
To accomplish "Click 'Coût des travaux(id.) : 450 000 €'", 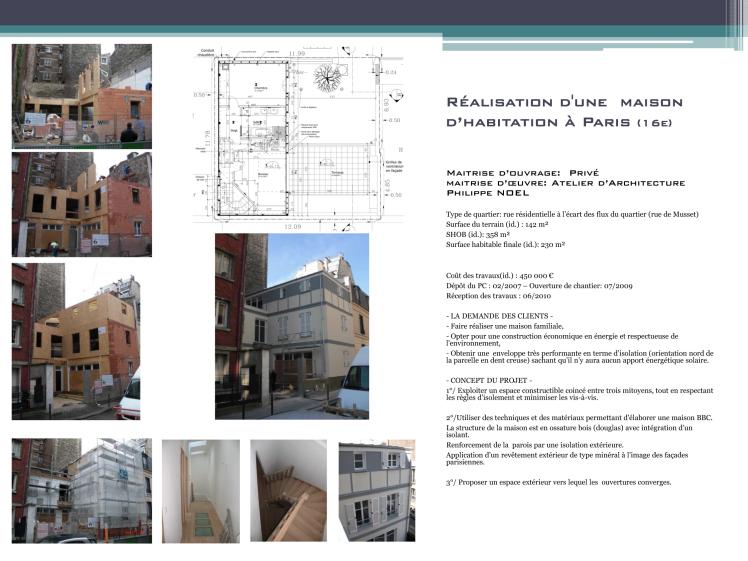I will 500,275.
